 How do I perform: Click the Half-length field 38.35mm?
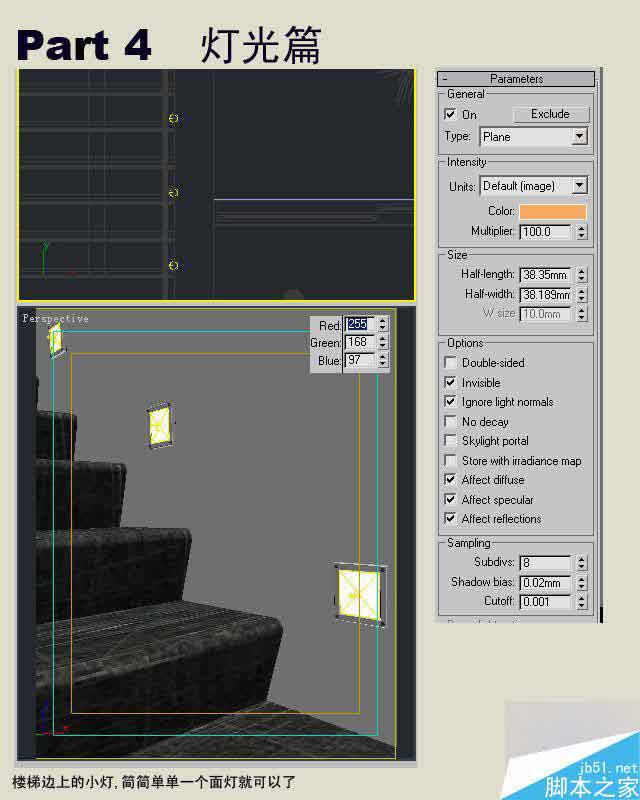545,275
